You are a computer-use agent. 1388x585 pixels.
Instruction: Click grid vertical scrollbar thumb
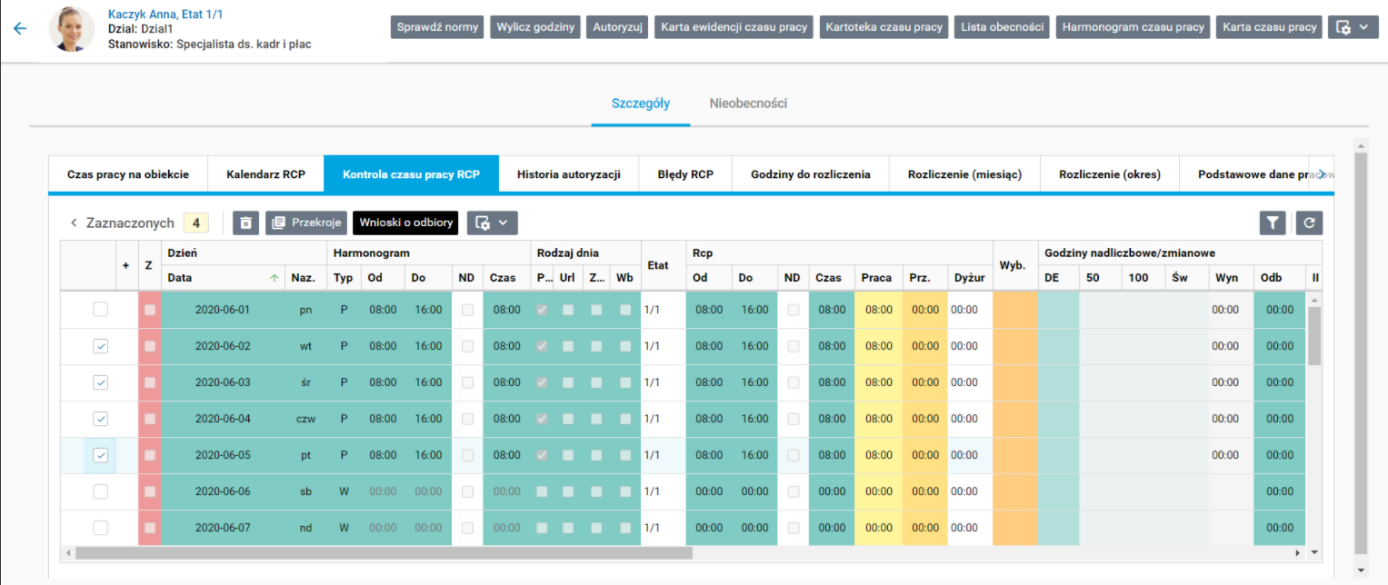click(1315, 336)
